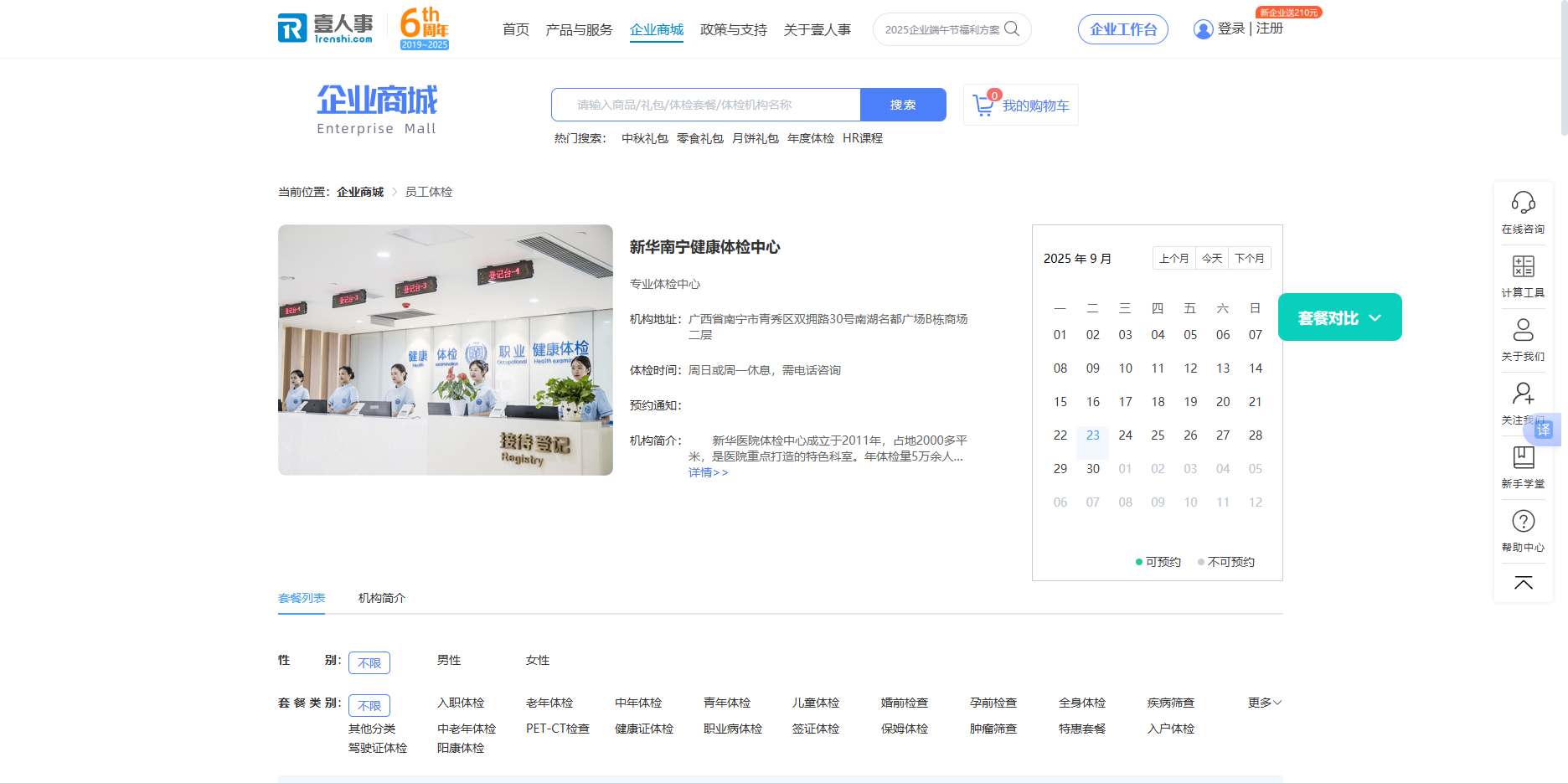Open 我的购物车 link
The image size is (1568, 783).
tap(1035, 106)
